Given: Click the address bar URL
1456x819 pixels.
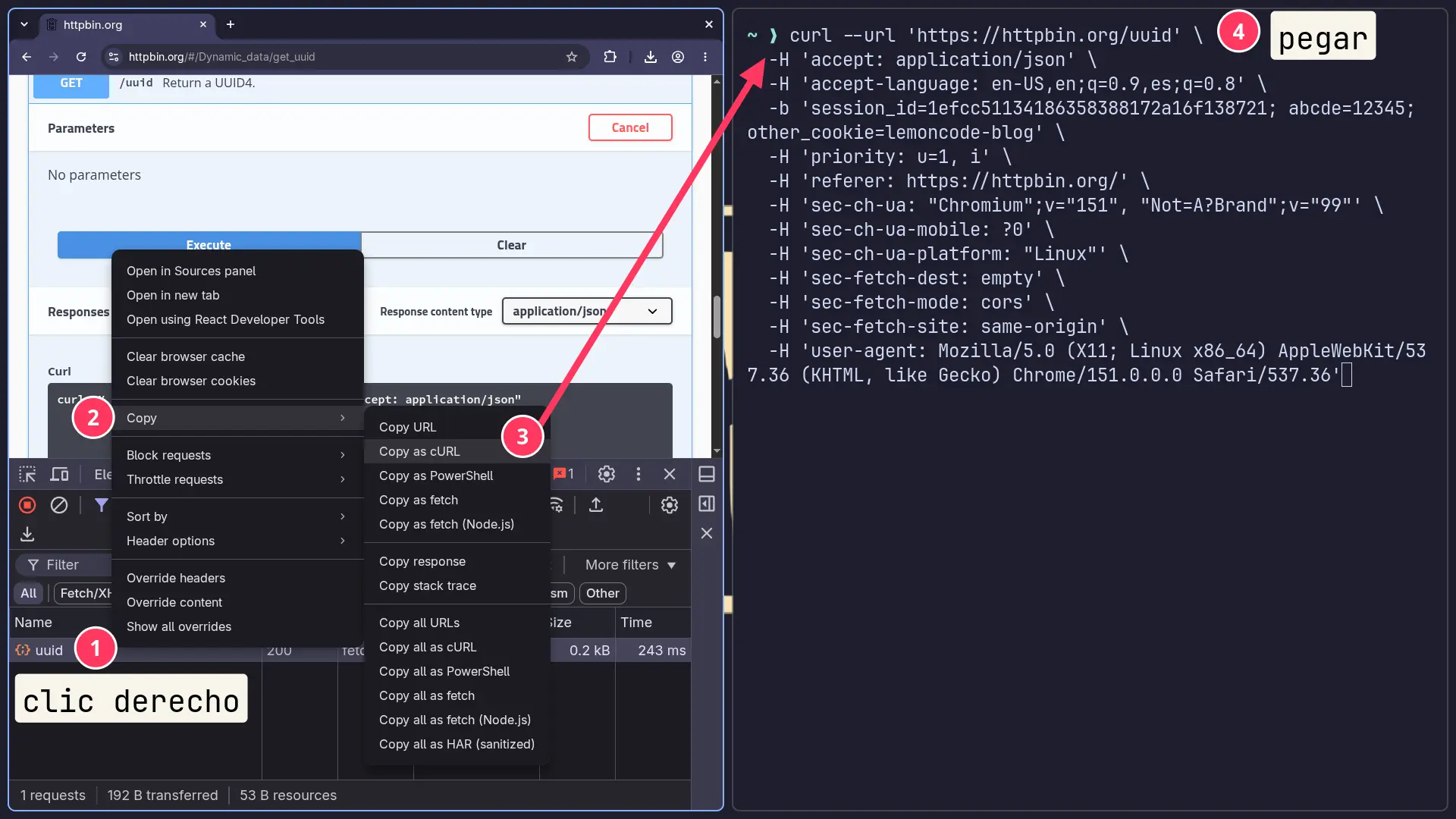Looking at the screenshot, I should click(221, 57).
